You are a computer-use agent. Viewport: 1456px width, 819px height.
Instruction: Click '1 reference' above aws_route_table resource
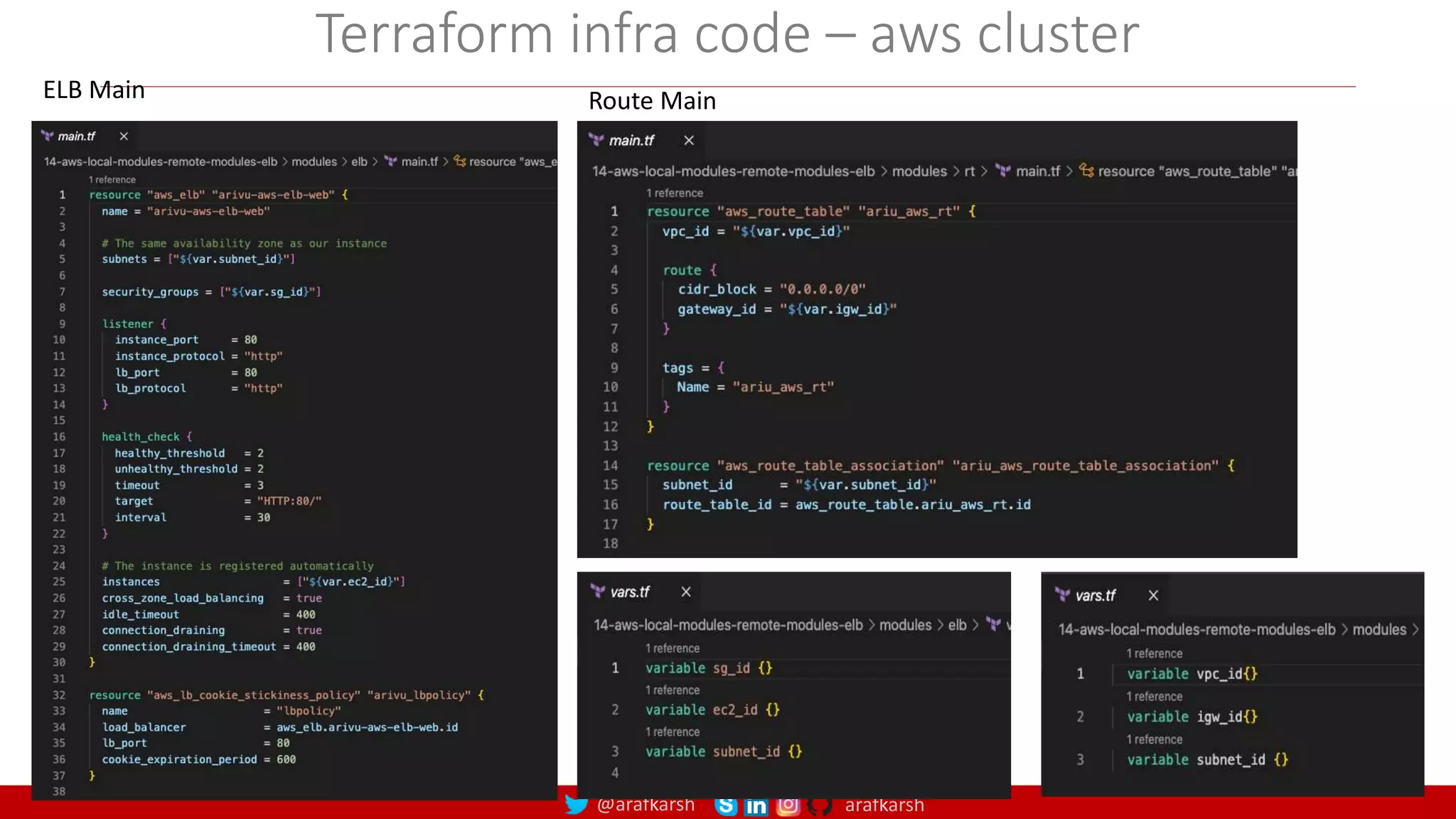pos(674,193)
